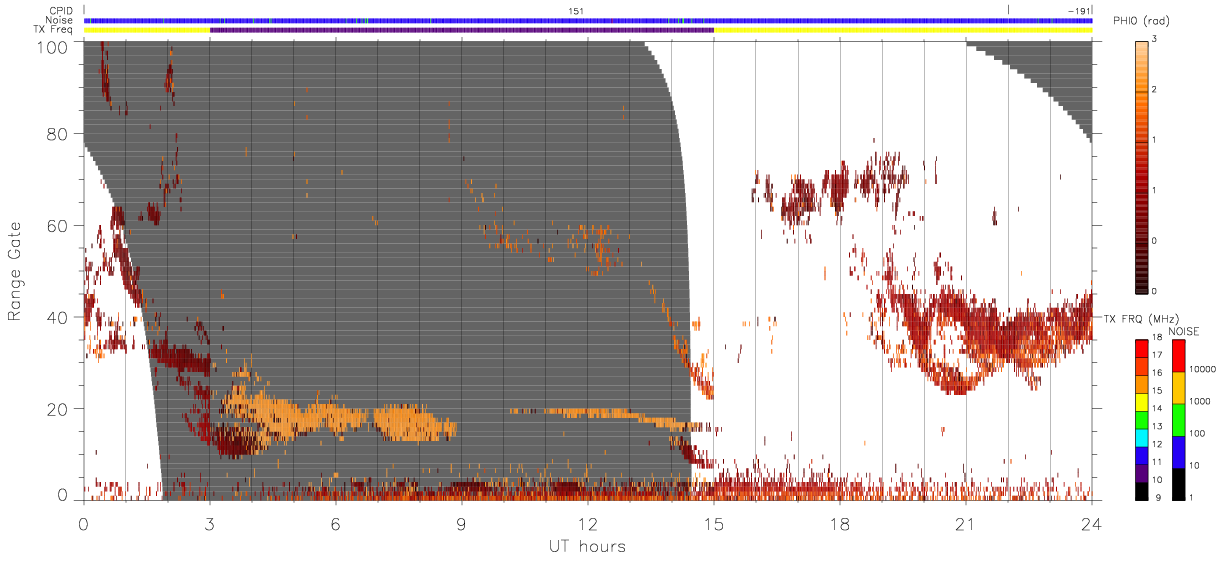The width and height of the screenshot is (1228, 567).
Task: Click the '80' tick on Range Gate axis
Action: coord(59,134)
